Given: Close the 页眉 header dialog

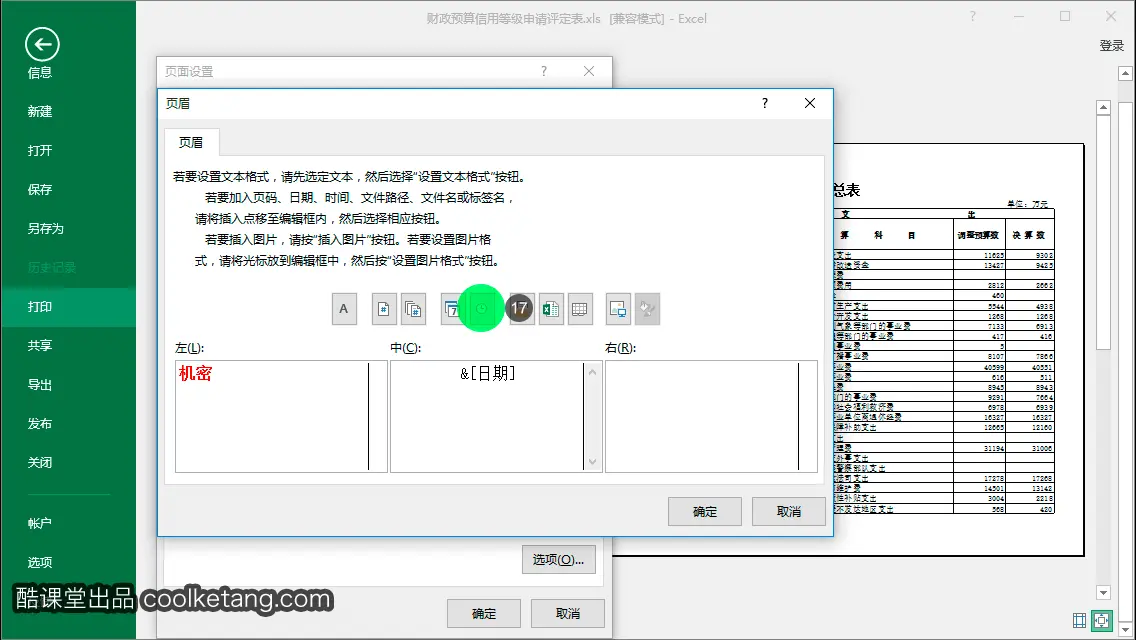Looking at the screenshot, I should pyautogui.click(x=810, y=104).
